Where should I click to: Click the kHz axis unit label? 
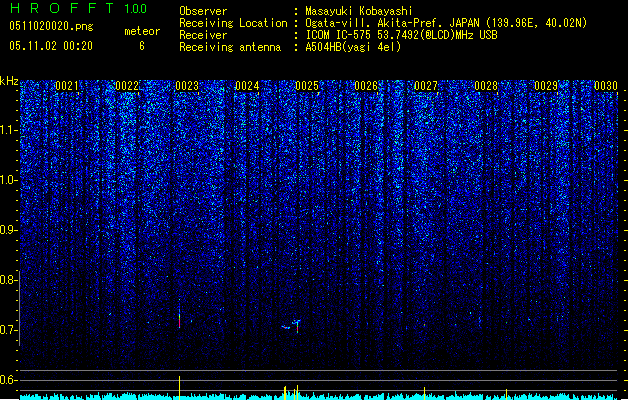9,81
